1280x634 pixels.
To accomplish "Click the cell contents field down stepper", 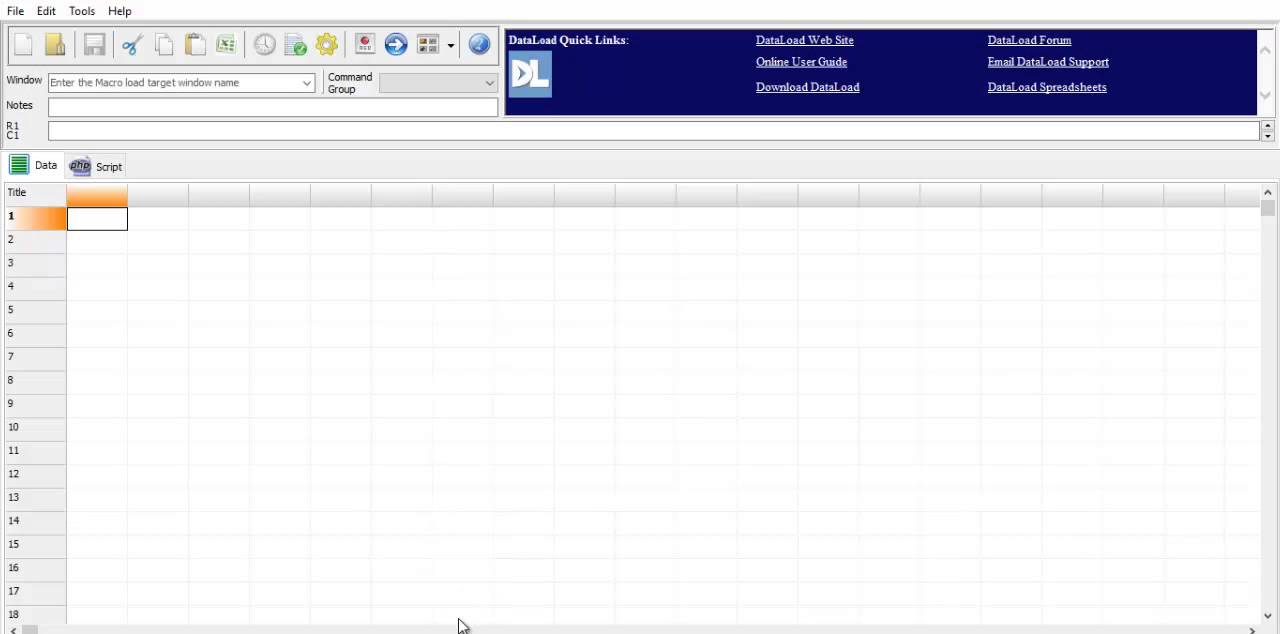I will [1268, 136].
